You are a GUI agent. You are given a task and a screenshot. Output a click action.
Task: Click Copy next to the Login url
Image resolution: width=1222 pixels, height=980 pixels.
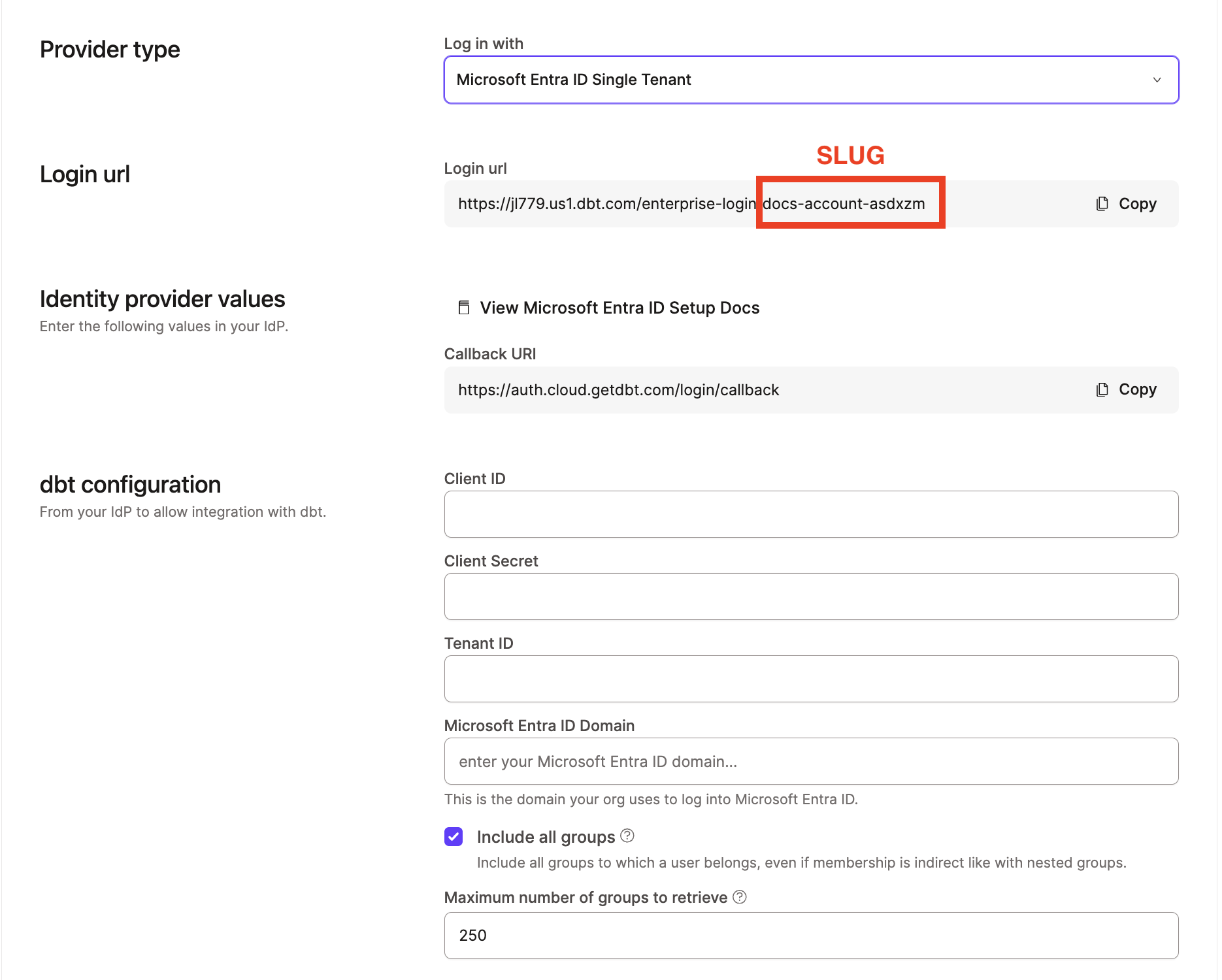pyautogui.click(x=1137, y=203)
